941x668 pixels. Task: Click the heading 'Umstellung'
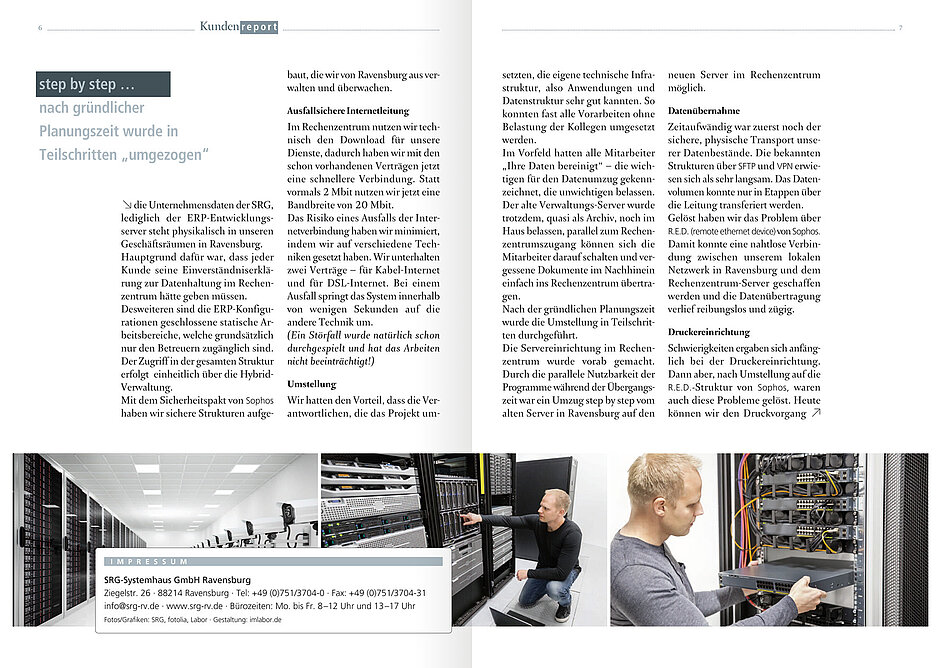(311, 384)
